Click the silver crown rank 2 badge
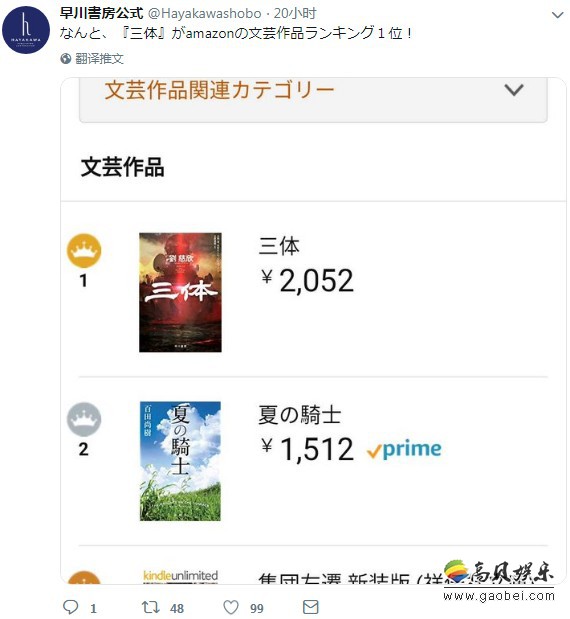The width and height of the screenshot is (570, 619). (84, 419)
